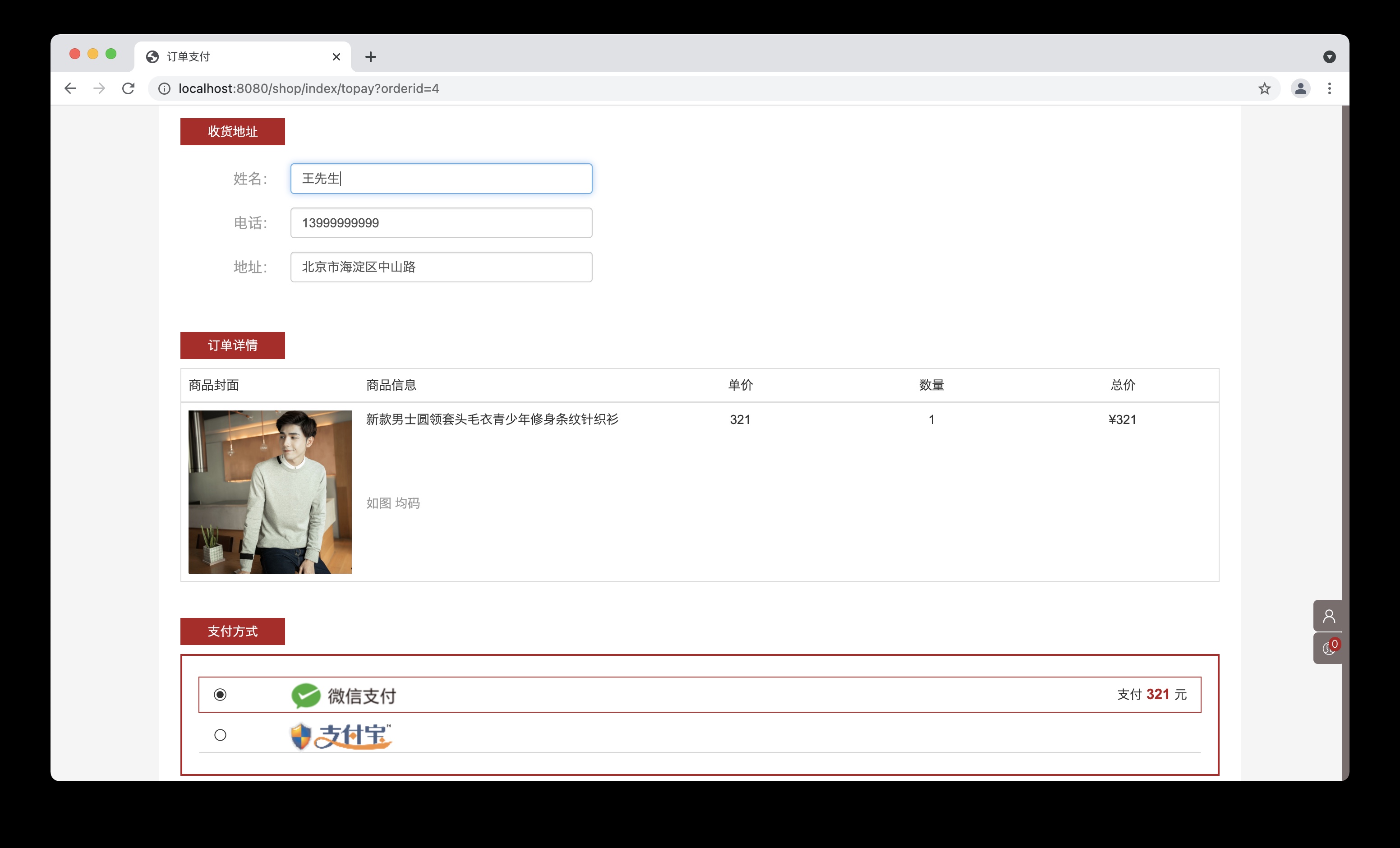Click the address bar URL
The image size is (1400, 848).
309,89
